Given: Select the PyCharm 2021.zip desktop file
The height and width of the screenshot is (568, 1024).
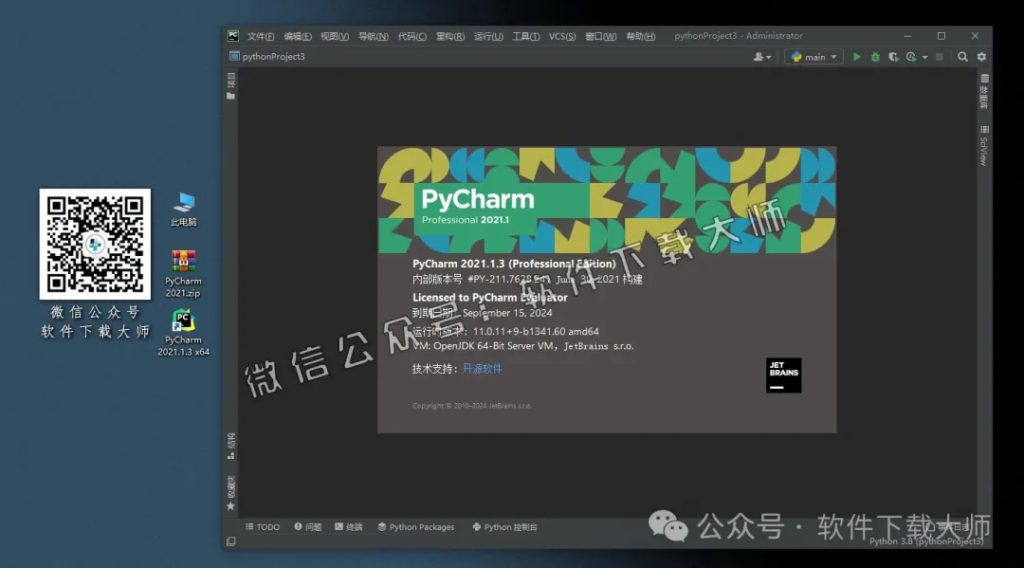Looking at the screenshot, I should click(183, 274).
